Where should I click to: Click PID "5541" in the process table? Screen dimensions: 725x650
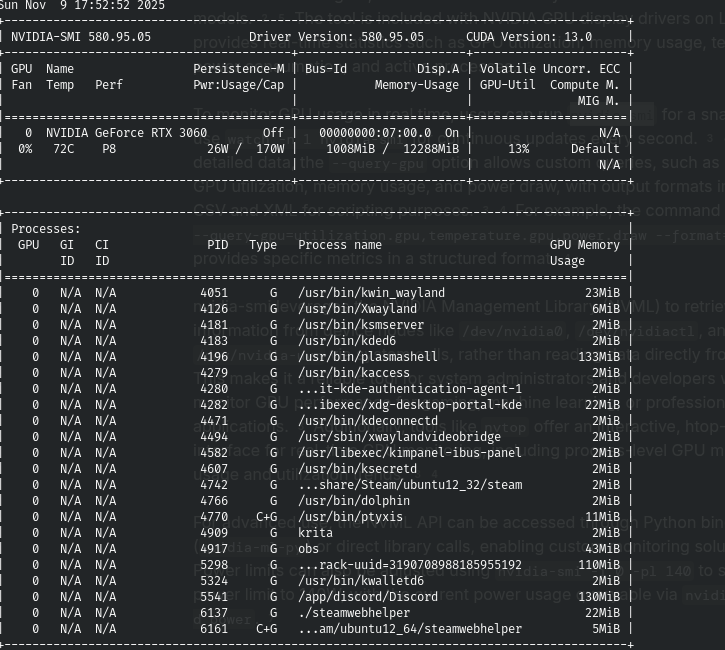(214, 597)
